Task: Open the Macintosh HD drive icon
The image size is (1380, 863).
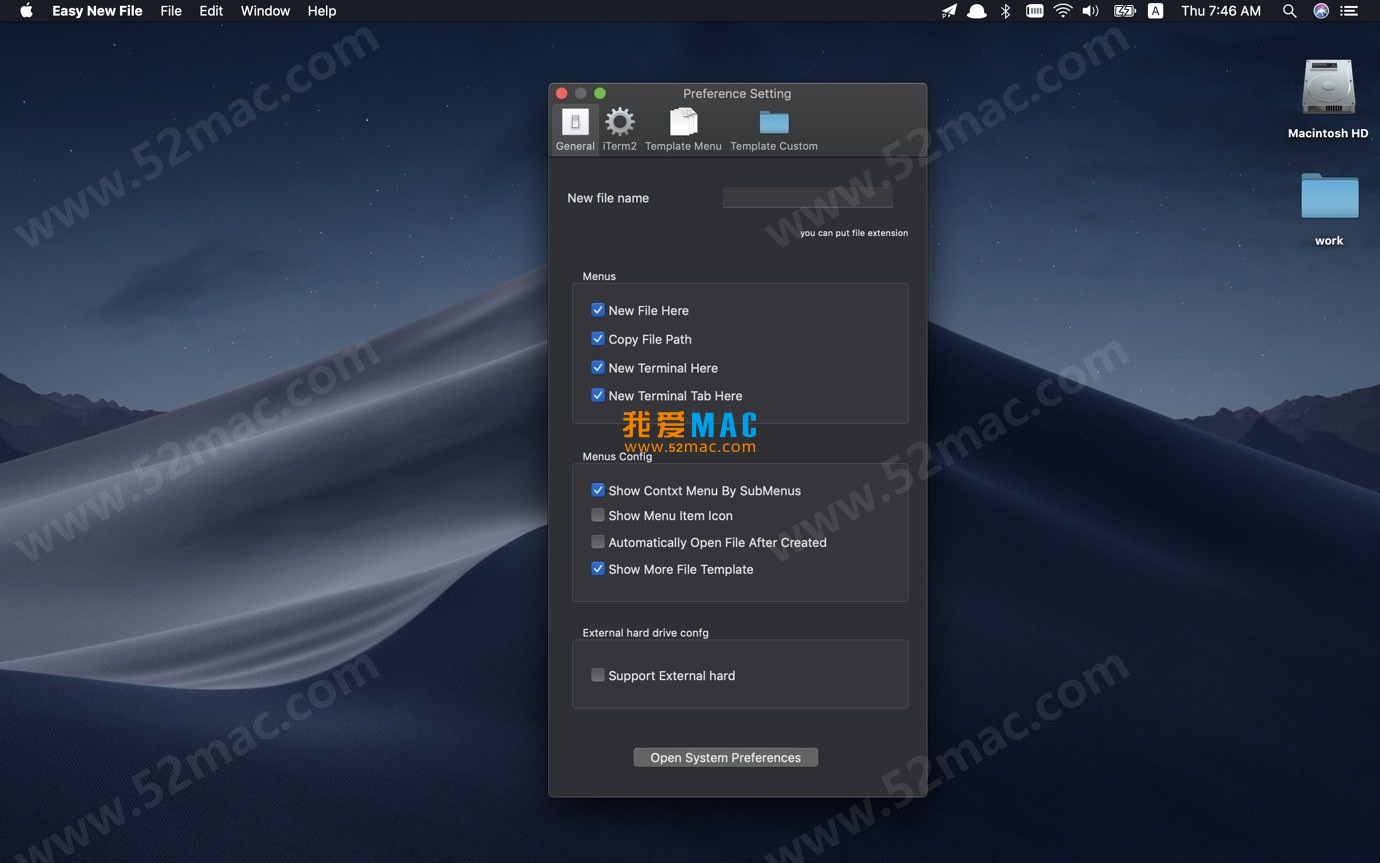Action: pos(1327,89)
